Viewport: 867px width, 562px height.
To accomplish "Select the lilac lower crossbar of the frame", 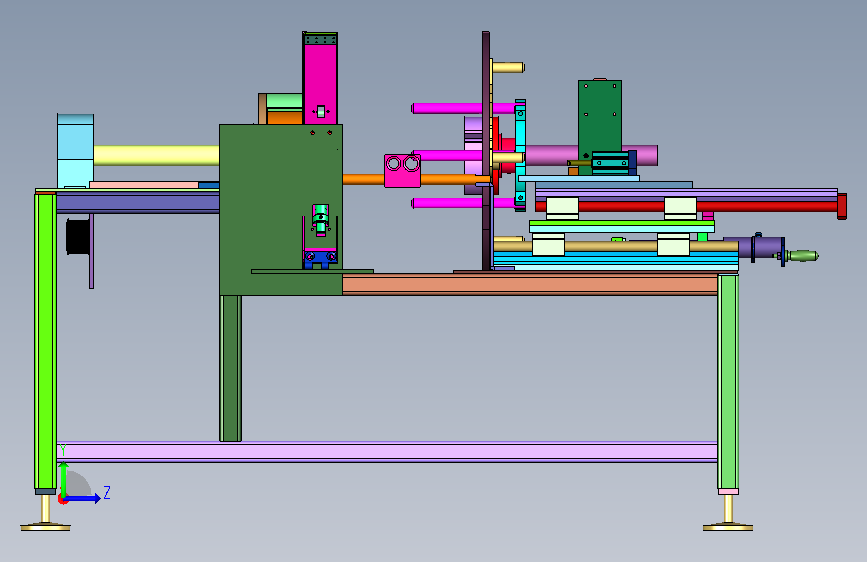I will [387, 452].
